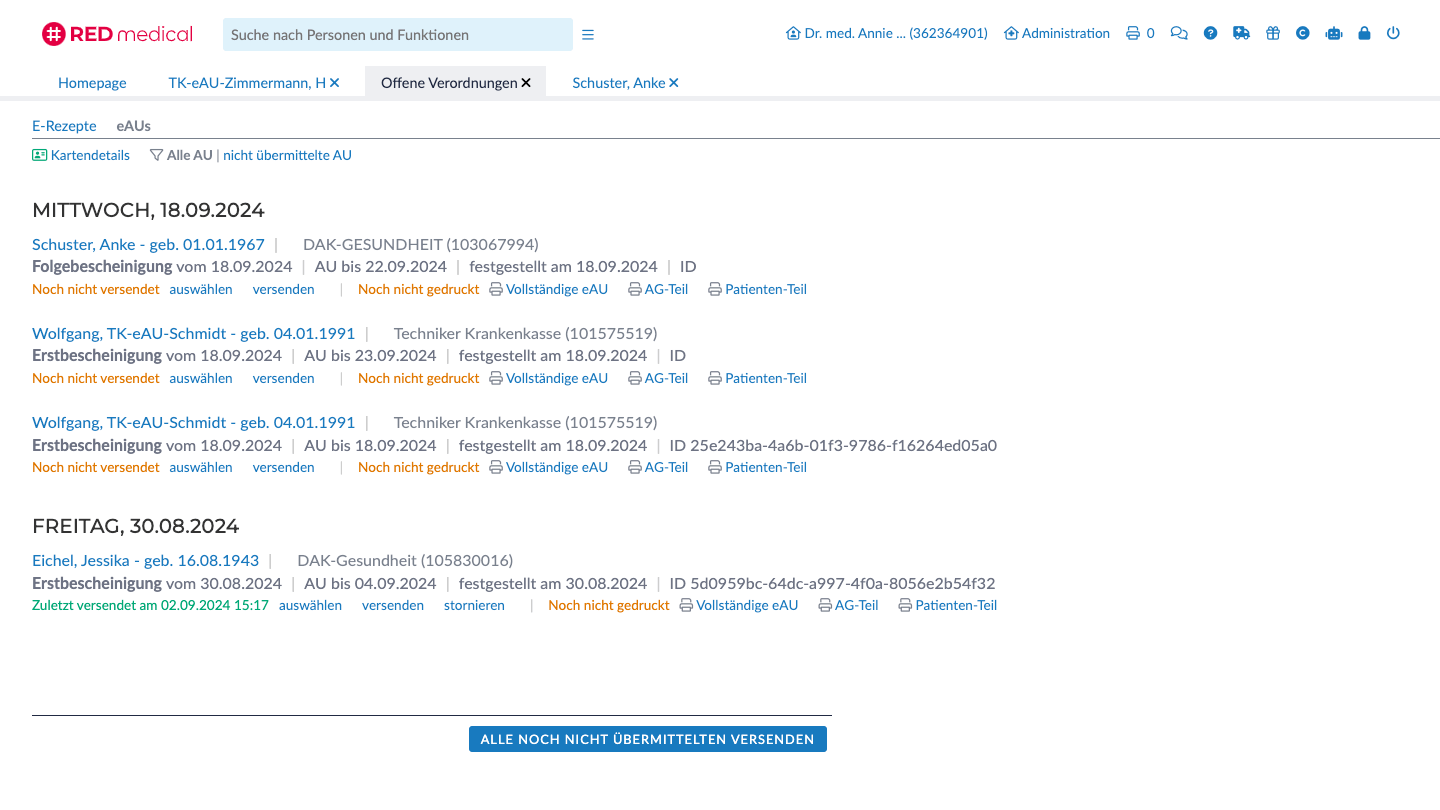Click the MITTWOCH, 18.09.2024 heading
1440x810 pixels.
[148, 210]
